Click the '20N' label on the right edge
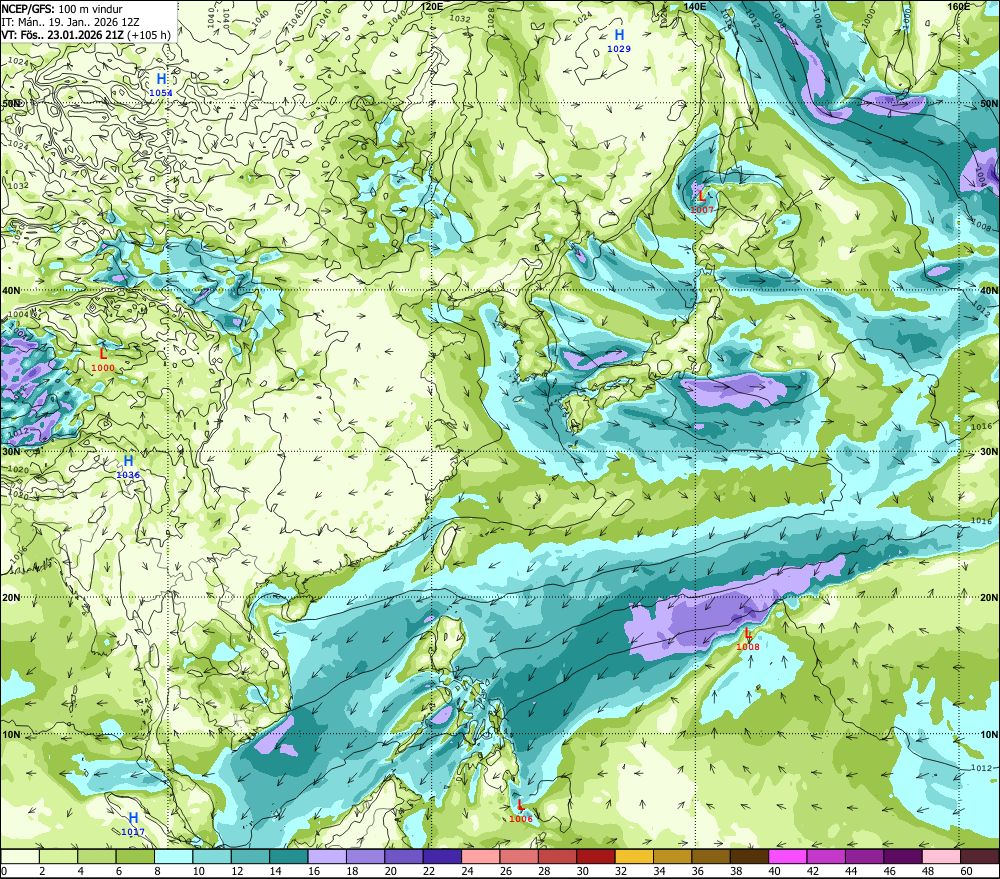1000x879 pixels. [989, 598]
